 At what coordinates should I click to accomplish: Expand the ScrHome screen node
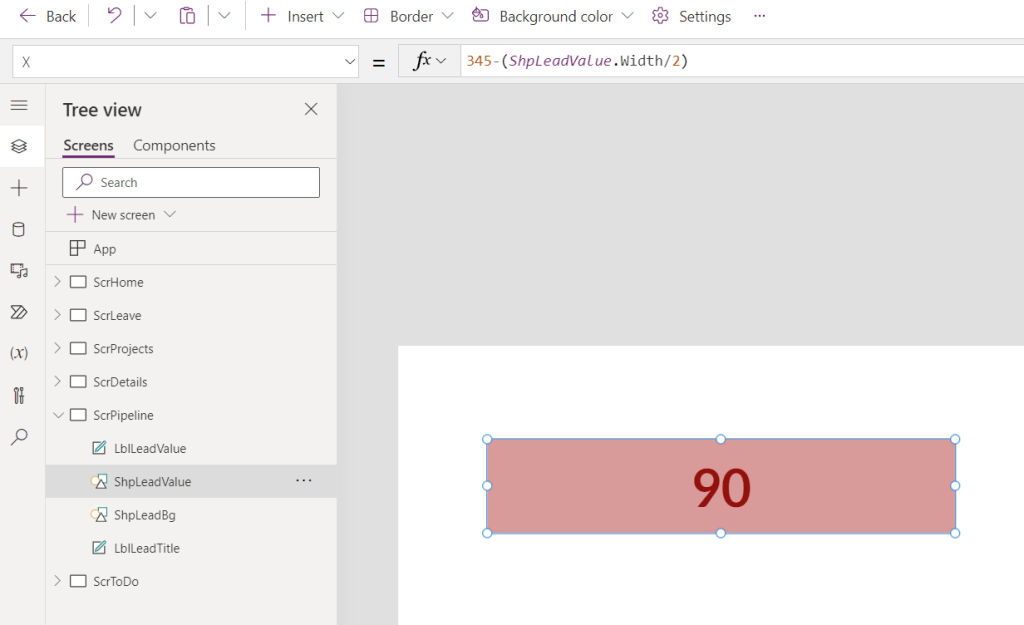58,281
